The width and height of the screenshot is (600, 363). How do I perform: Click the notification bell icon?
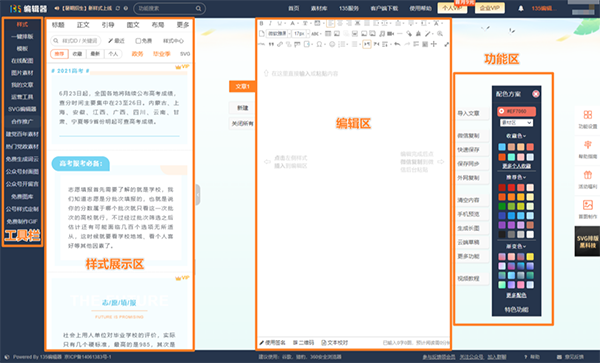(x=521, y=8)
